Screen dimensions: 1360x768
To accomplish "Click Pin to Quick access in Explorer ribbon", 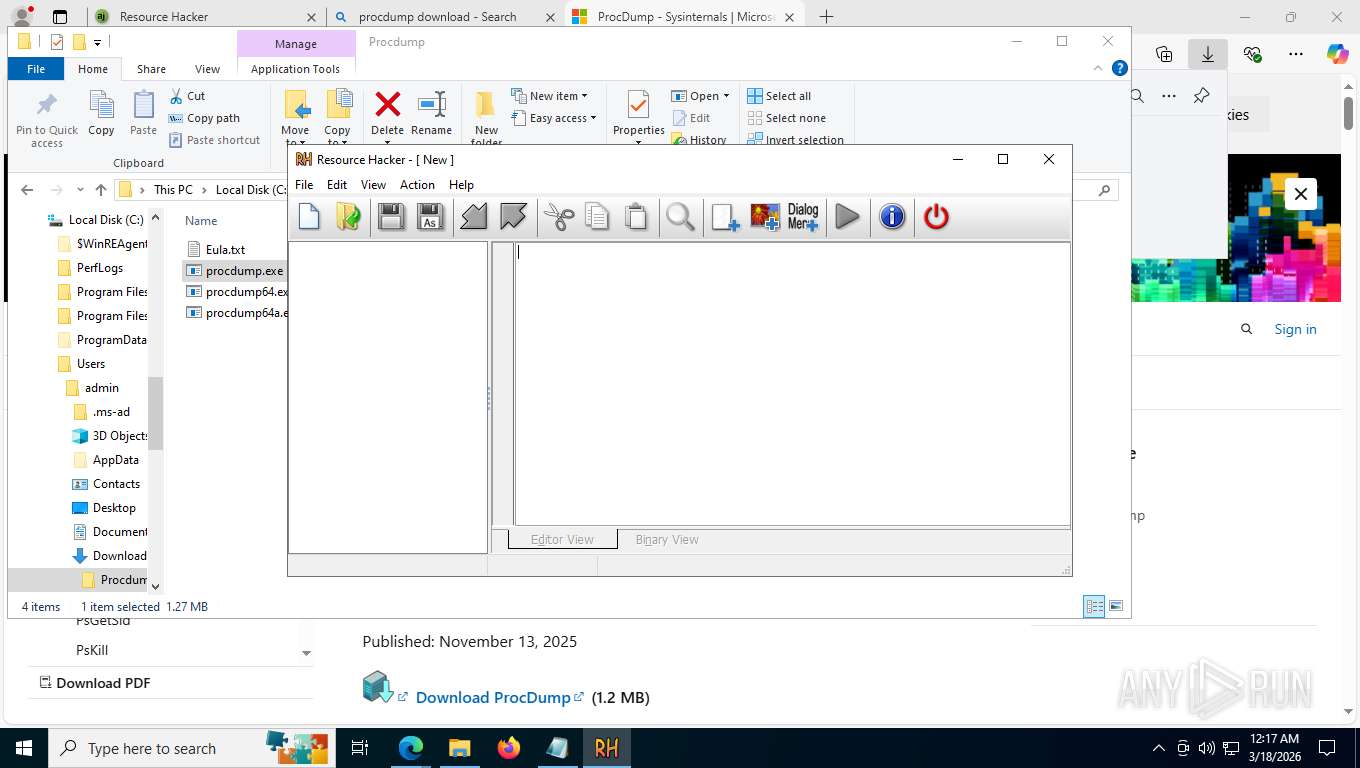I will (x=47, y=121).
